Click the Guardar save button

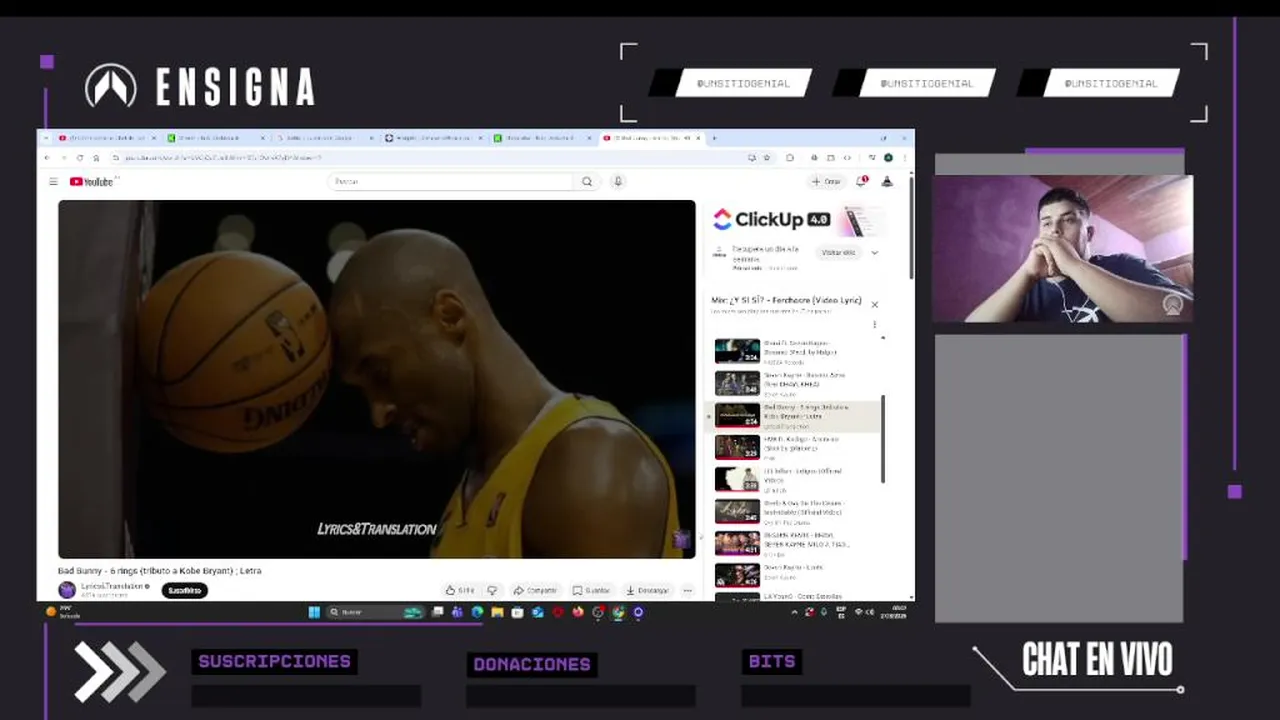click(x=591, y=590)
